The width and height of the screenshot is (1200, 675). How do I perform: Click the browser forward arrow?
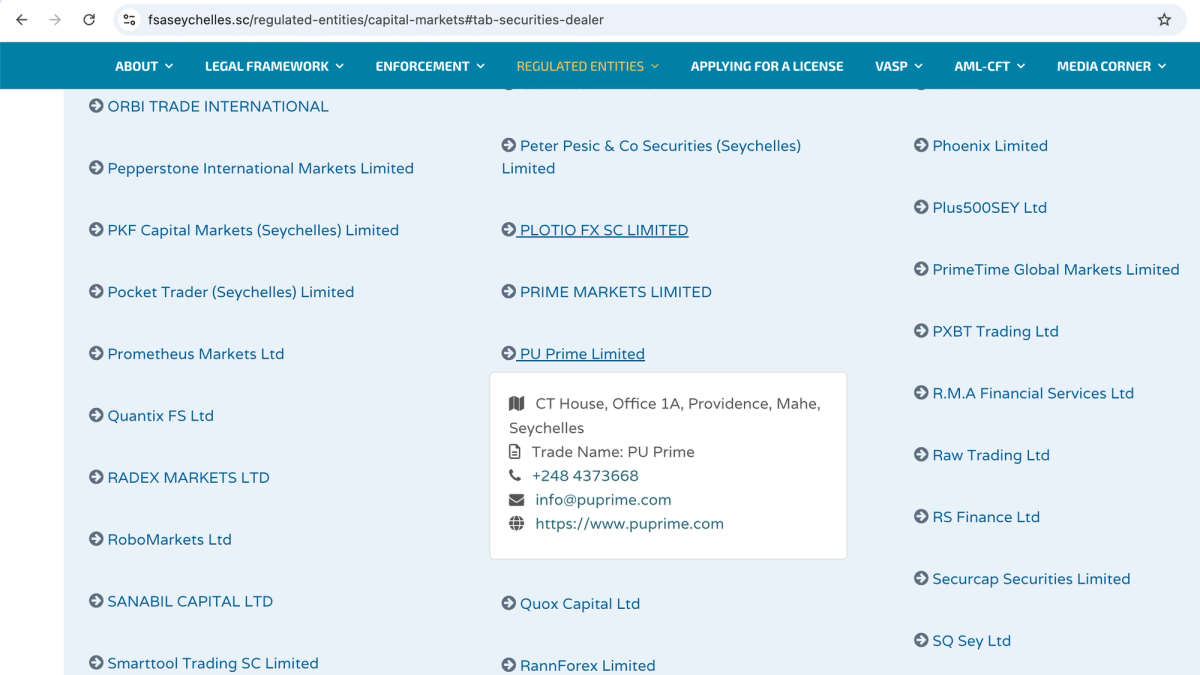[55, 20]
